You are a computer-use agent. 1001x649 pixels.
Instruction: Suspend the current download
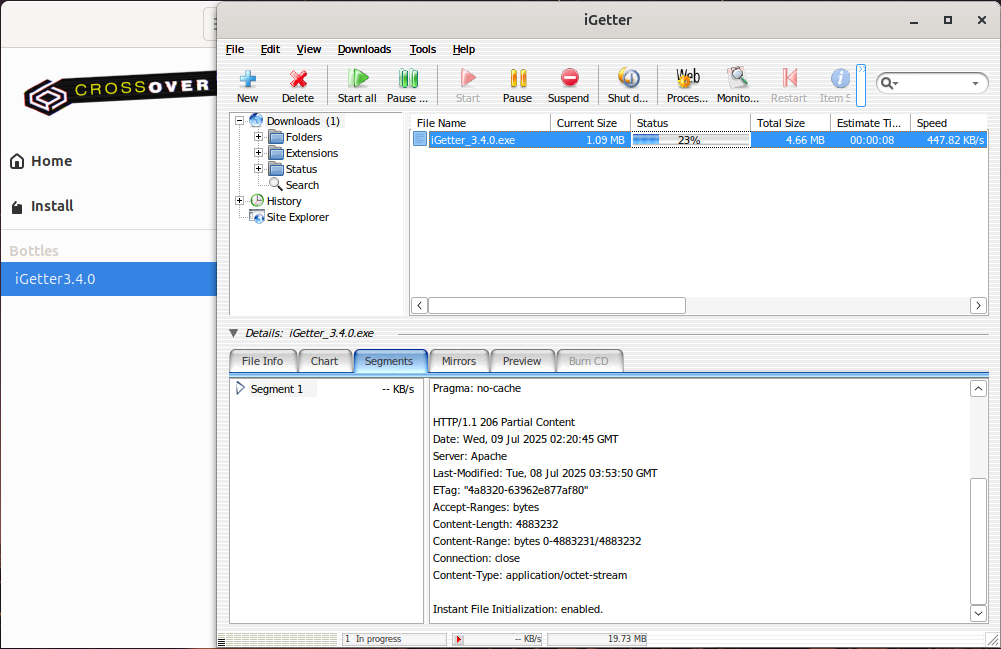click(x=568, y=85)
